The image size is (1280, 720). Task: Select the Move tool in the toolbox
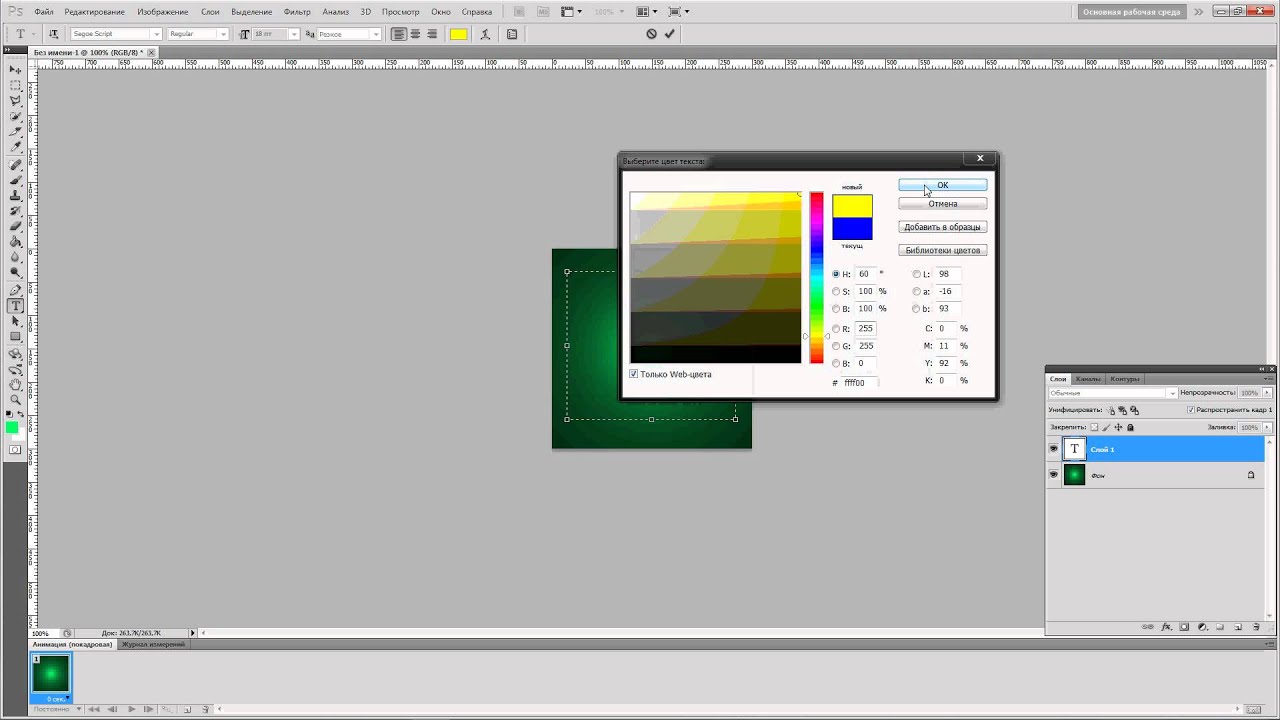16,70
